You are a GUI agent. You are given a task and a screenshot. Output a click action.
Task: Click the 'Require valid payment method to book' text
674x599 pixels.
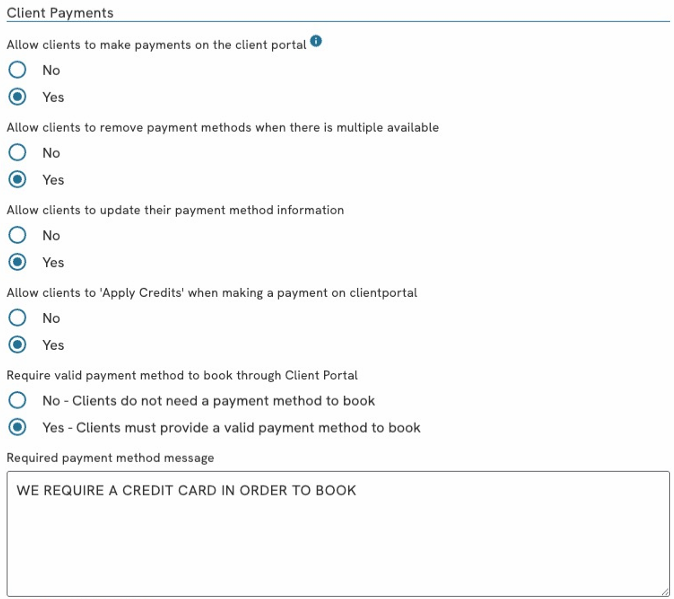182,375
